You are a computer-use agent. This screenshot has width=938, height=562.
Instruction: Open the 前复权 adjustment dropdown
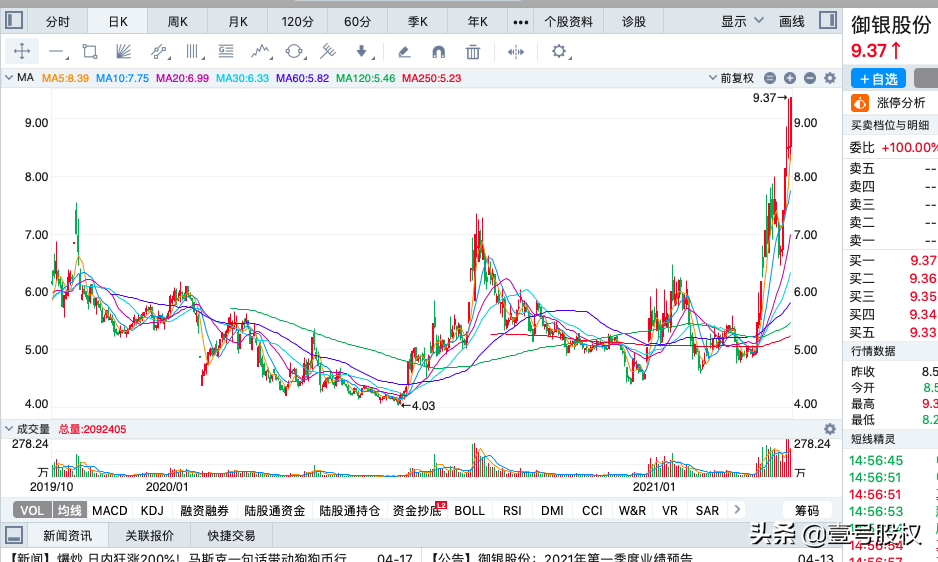coord(731,78)
